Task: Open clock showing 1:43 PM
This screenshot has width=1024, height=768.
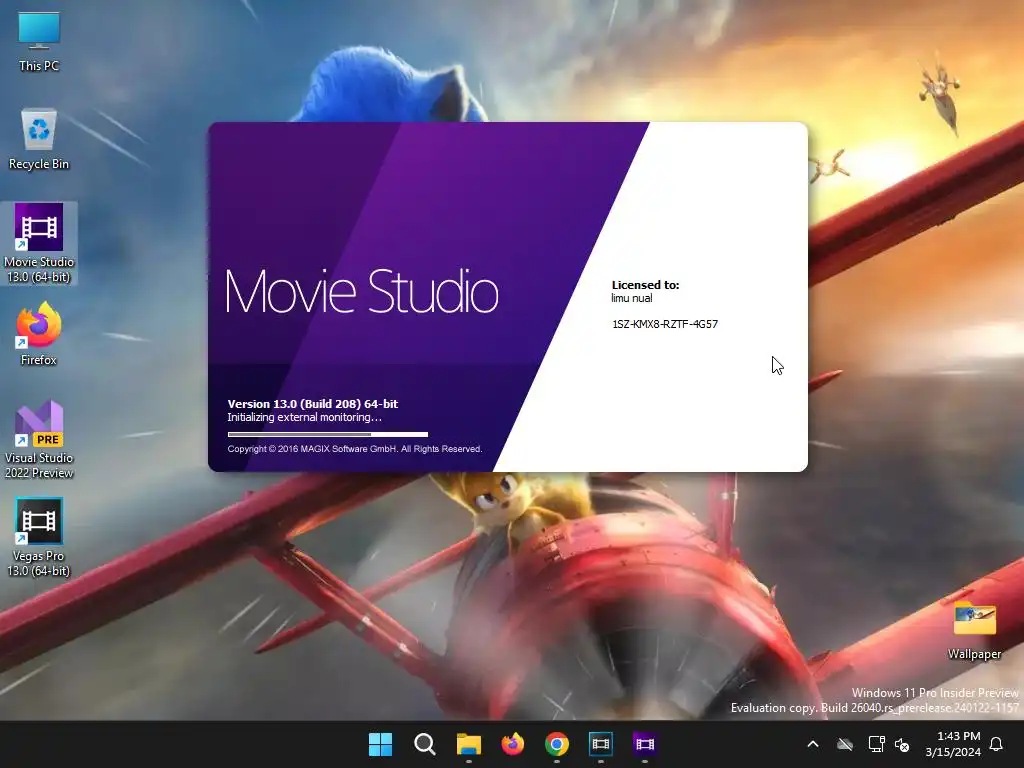Action: point(953,744)
